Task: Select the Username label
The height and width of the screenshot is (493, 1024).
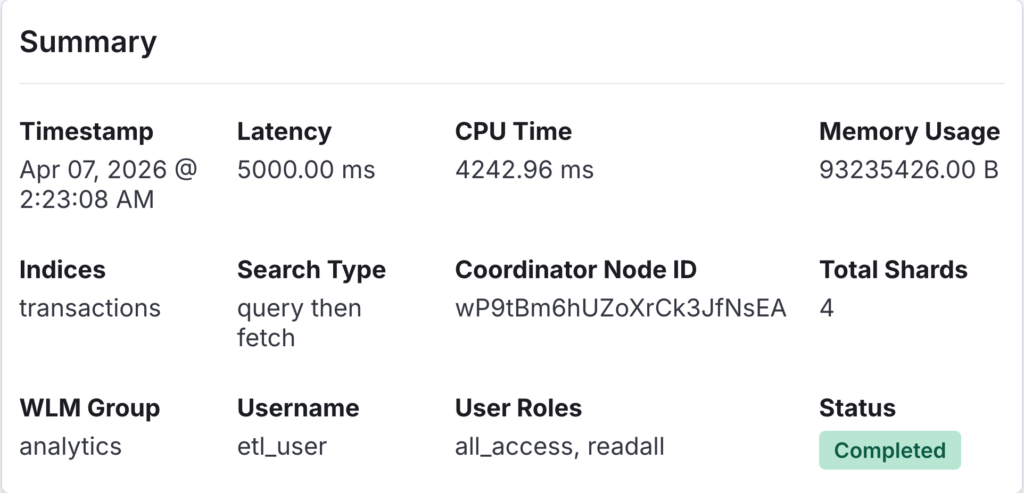Action: click(x=298, y=408)
